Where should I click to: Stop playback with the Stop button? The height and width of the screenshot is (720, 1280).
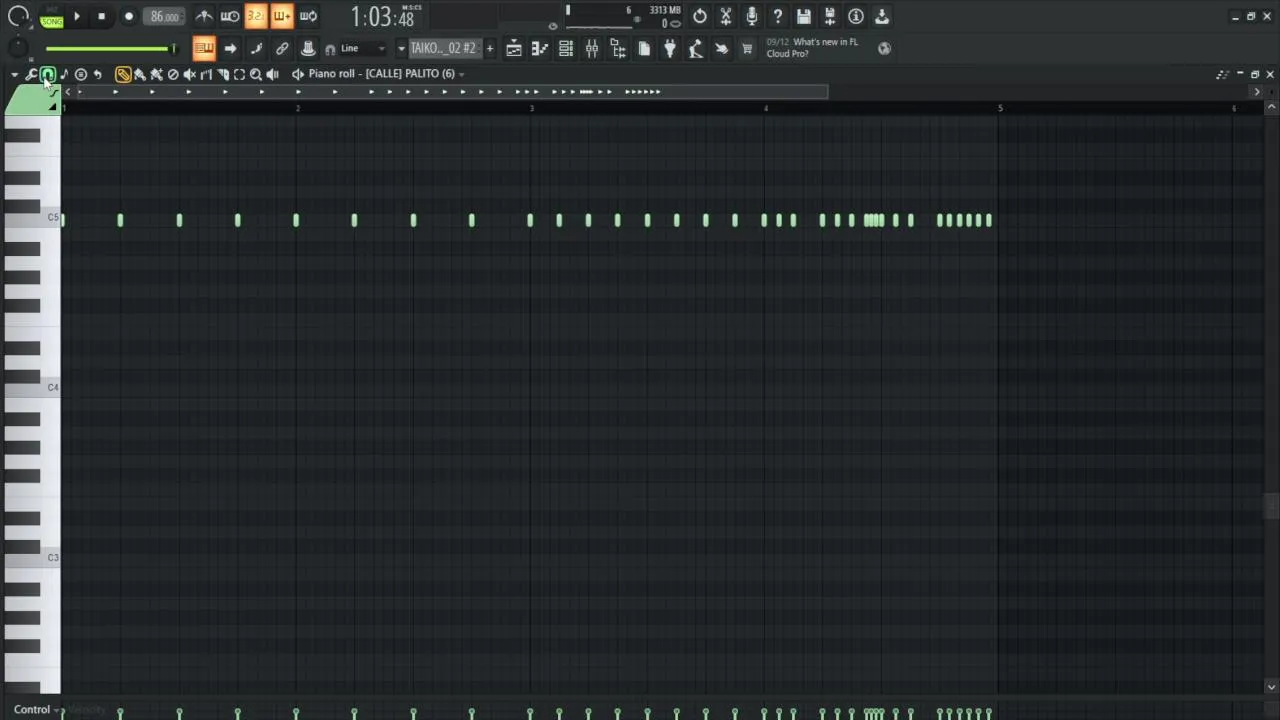101,16
